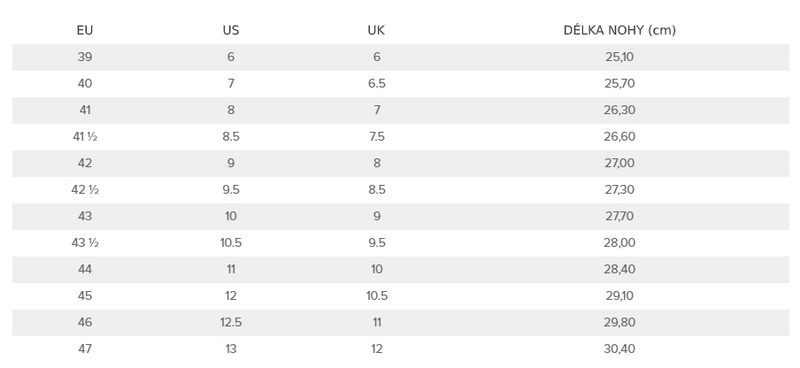Click the UK column header

pyautogui.click(x=377, y=31)
